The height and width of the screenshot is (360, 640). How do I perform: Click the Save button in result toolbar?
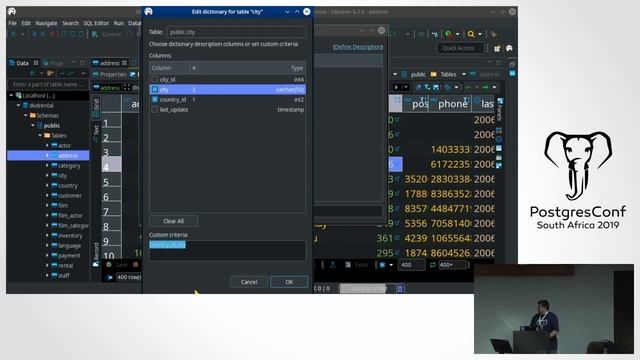[118, 265]
